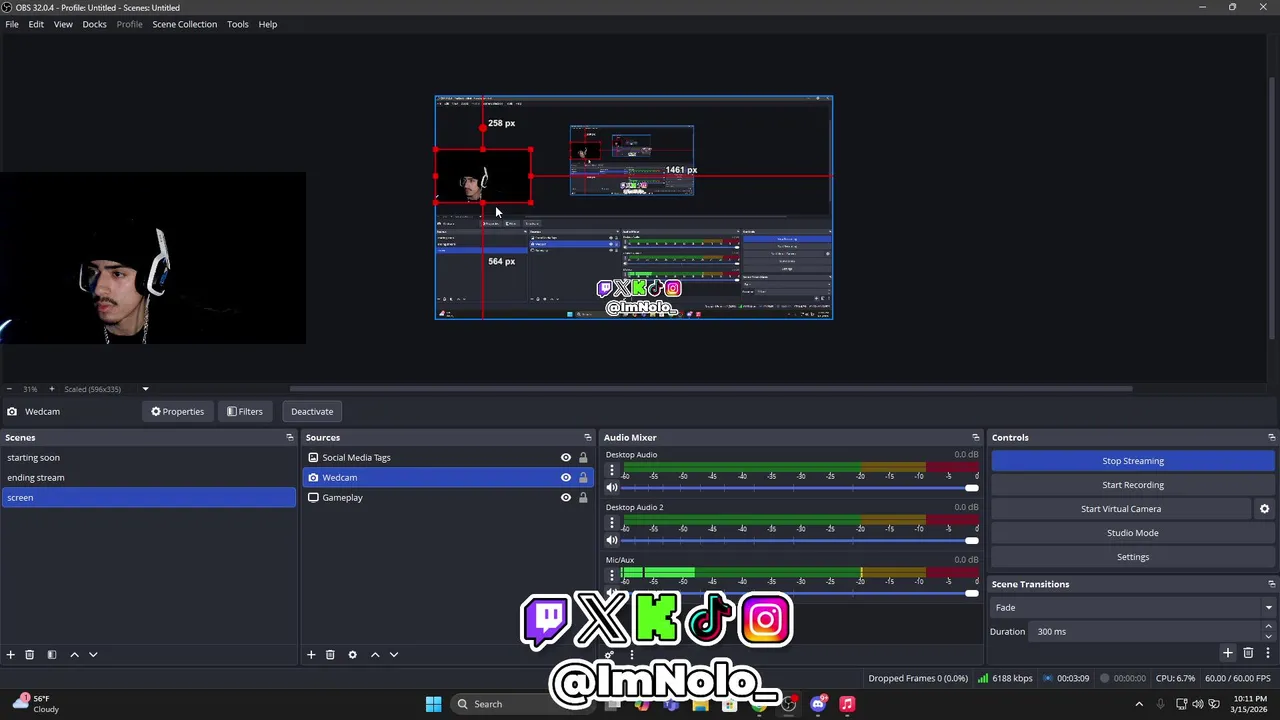Open the View menu

tap(63, 24)
